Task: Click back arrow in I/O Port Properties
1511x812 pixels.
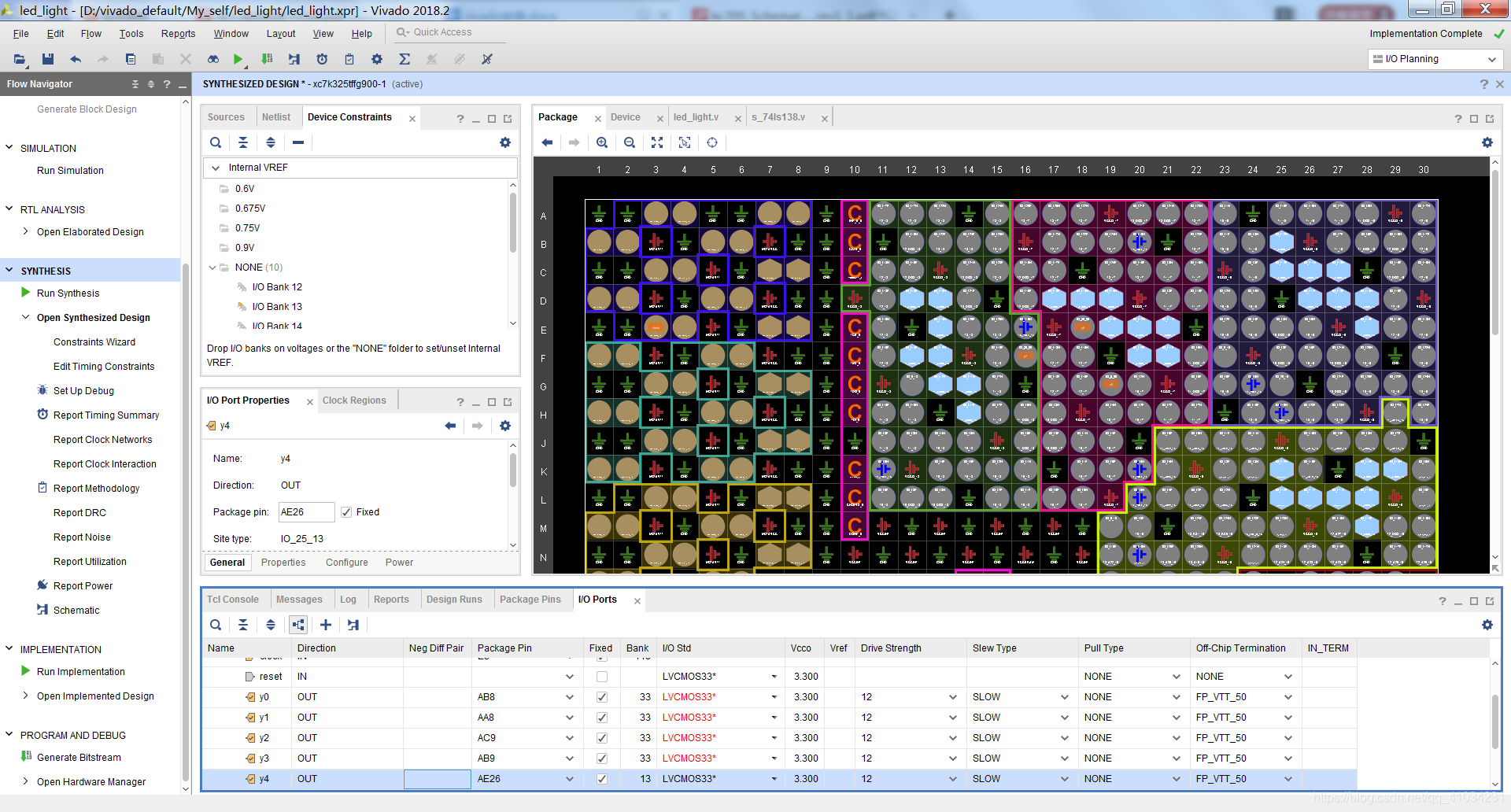Action: (x=450, y=426)
